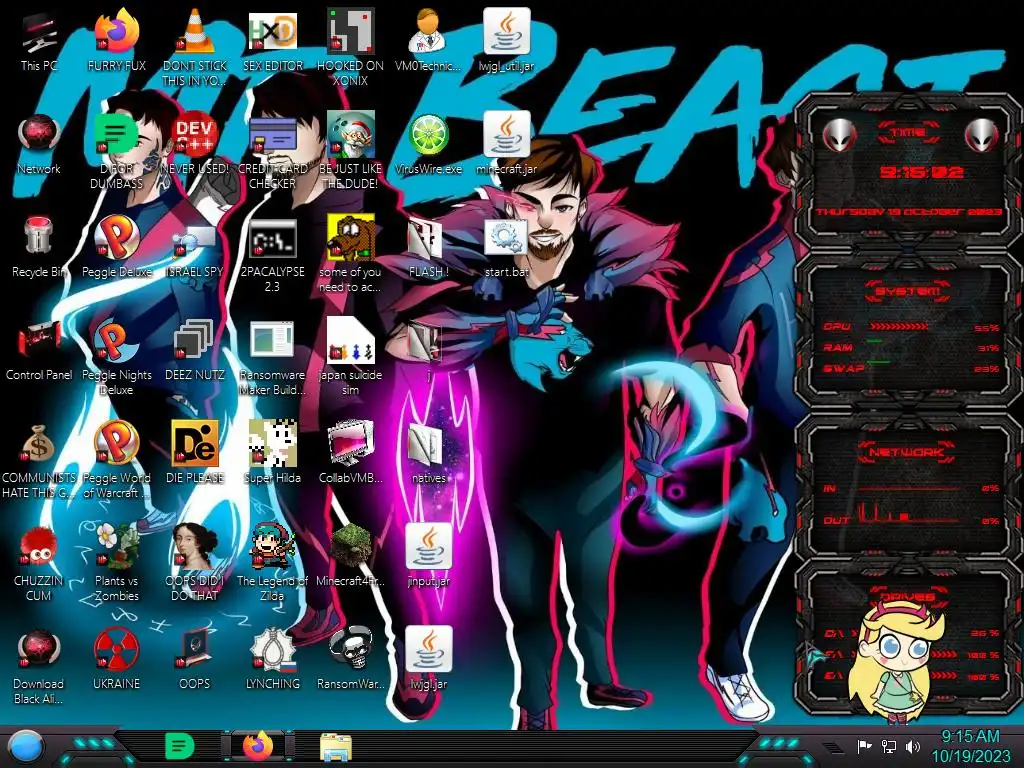
Task: Open the Action Center flag tray icon
Action: point(864,746)
